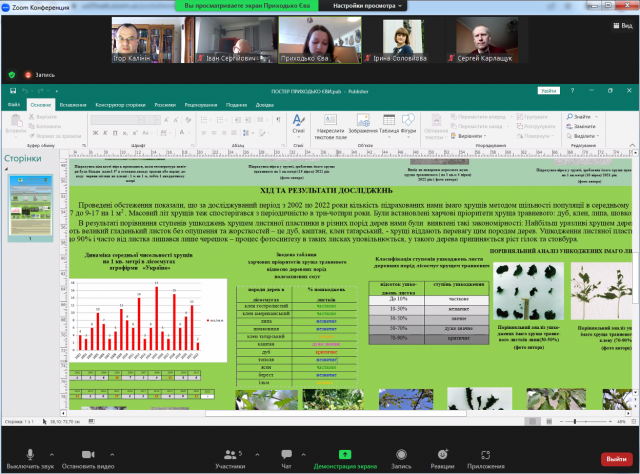
Task: Click Знайти find button
Action: [582, 117]
